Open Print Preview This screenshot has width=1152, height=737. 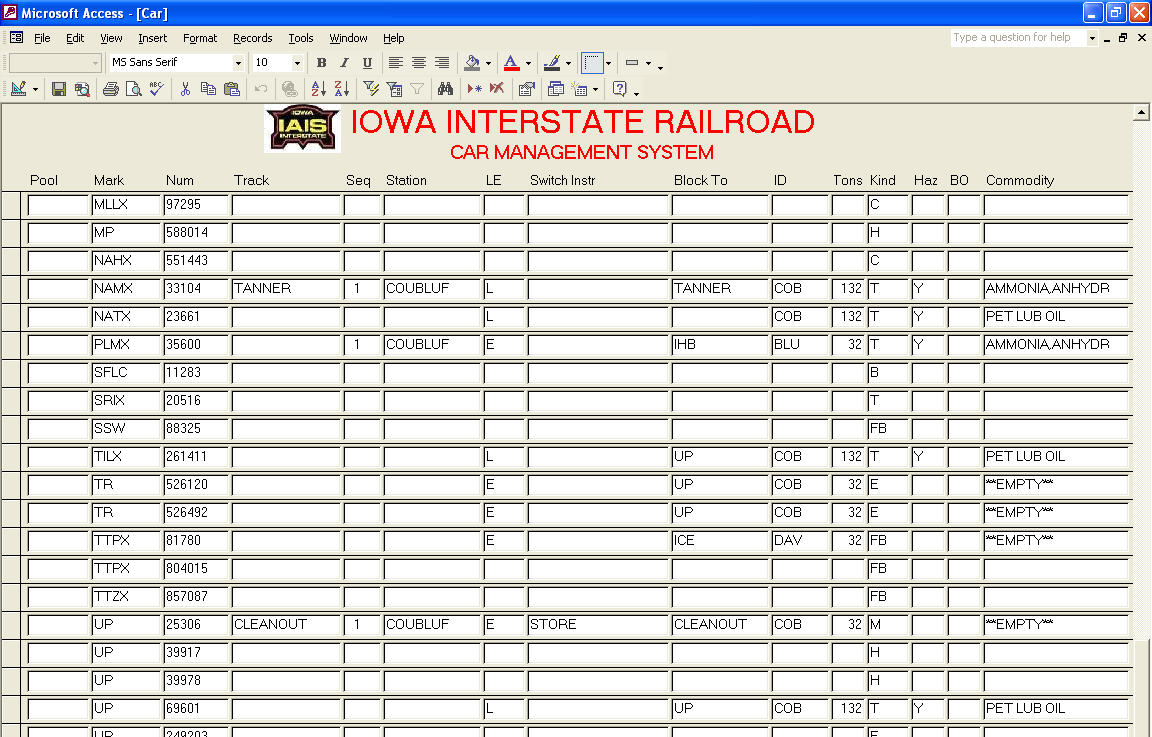(x=133, y=89)
